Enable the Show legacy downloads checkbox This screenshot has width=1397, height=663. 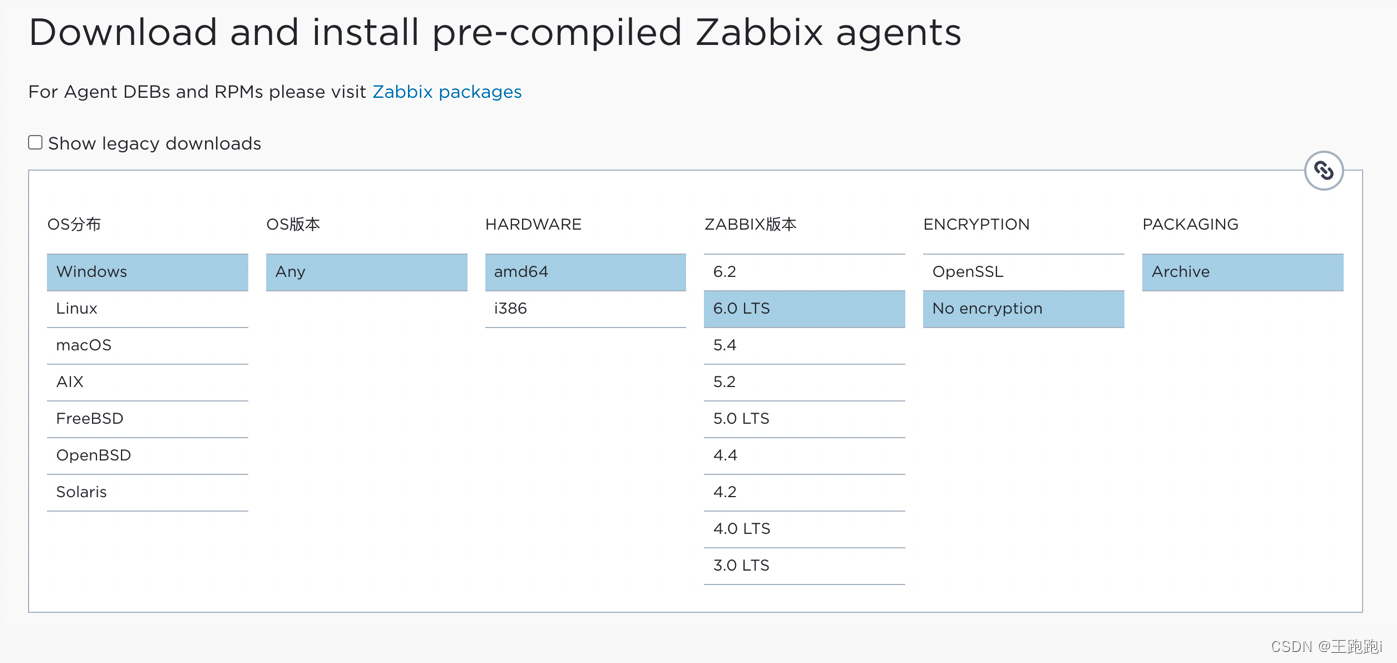tap(35, 142)
